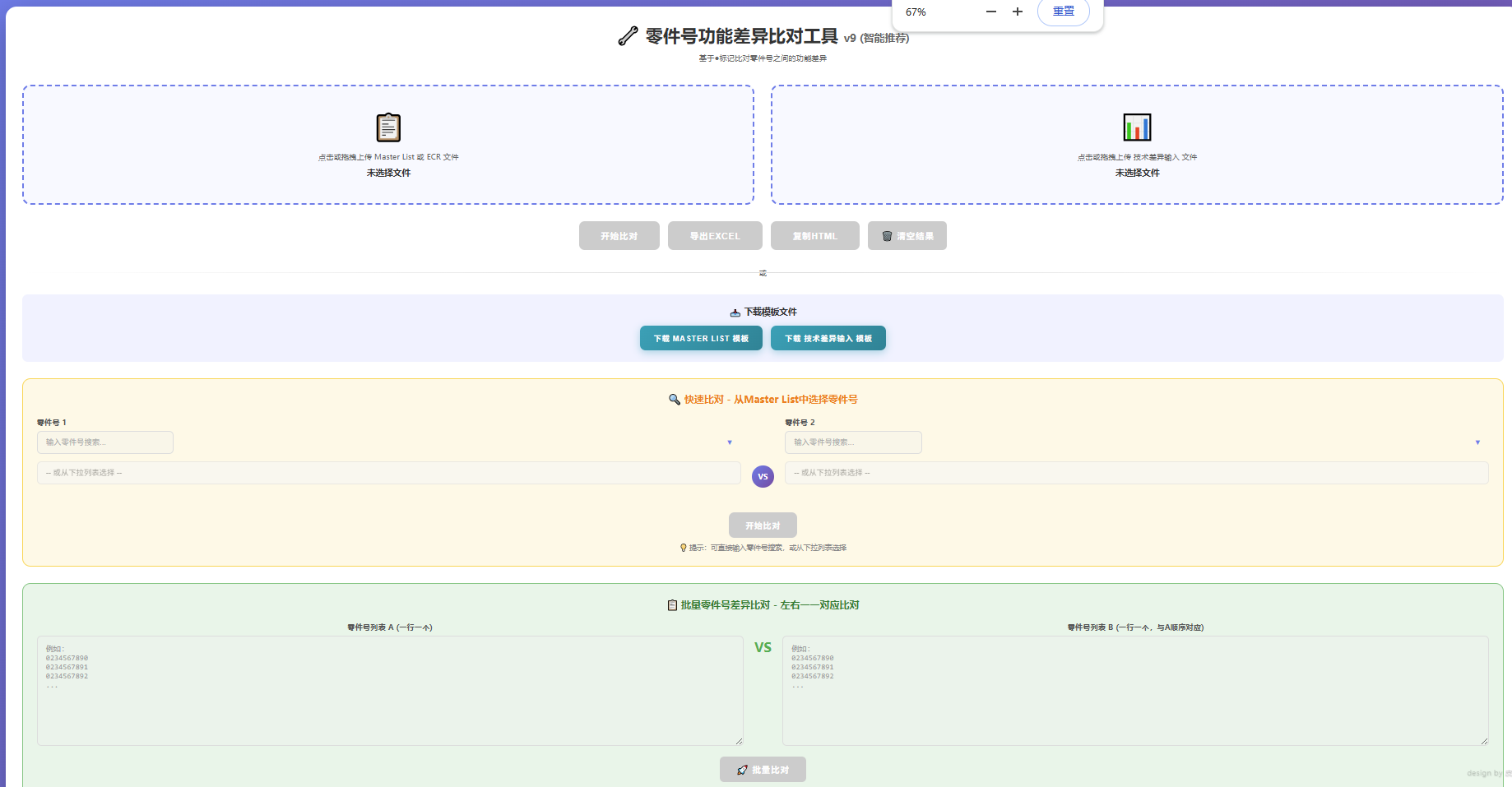Click 开始比对 button in the 快速比对 section

pyautogui.click(x=763, y=525)
